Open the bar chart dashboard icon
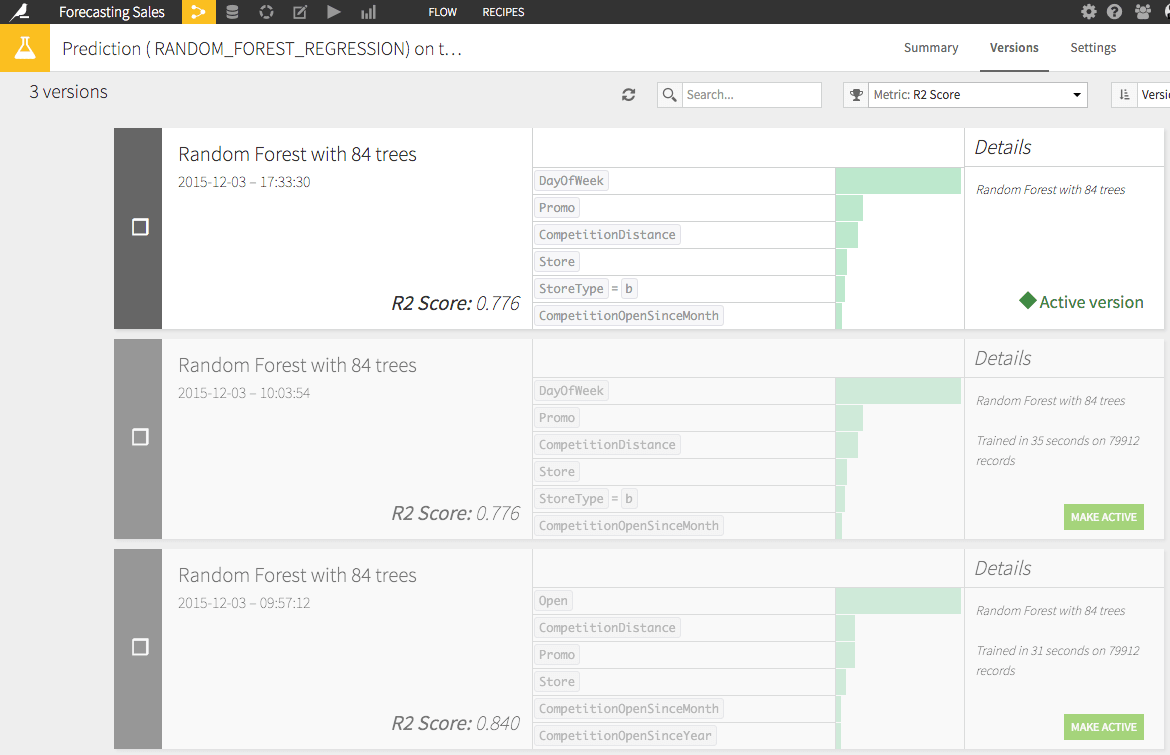The height and width of the screenshot is (755, 1170). click(368, 12)
